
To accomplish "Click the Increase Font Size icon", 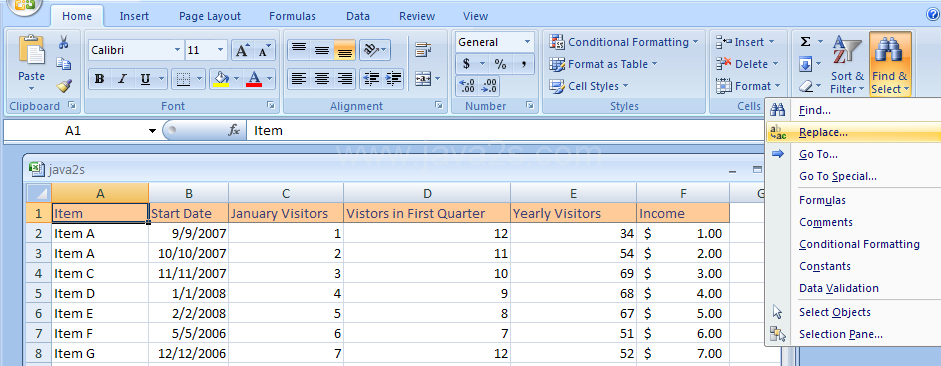I will (242, 50).
